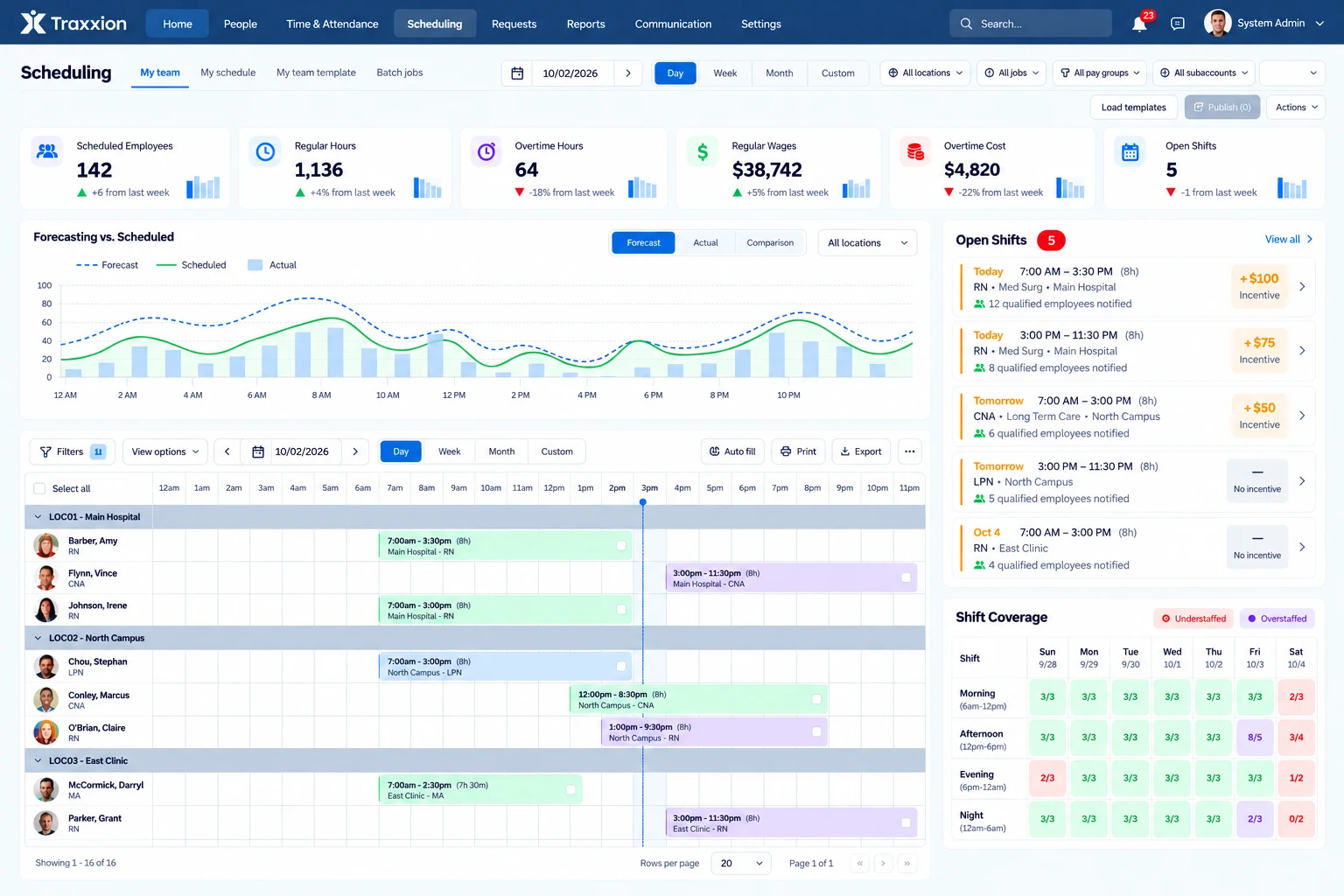The image size is (1344, 896).
Task: Go to previous day in schedule grid
Action: (x=227, y=451)
